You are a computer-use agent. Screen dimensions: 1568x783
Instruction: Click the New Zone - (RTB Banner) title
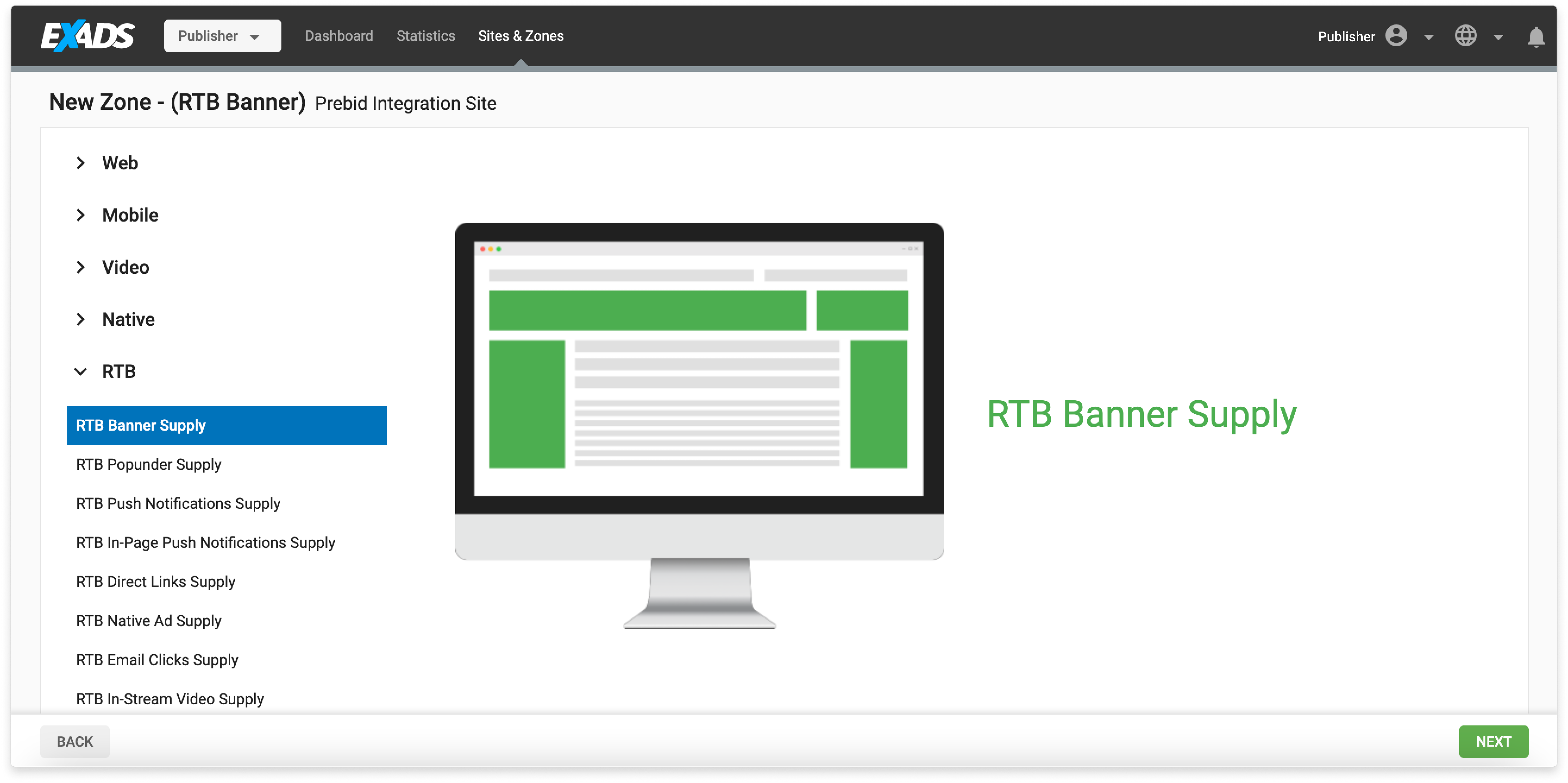pyautogui.click(x=177, y=102)
